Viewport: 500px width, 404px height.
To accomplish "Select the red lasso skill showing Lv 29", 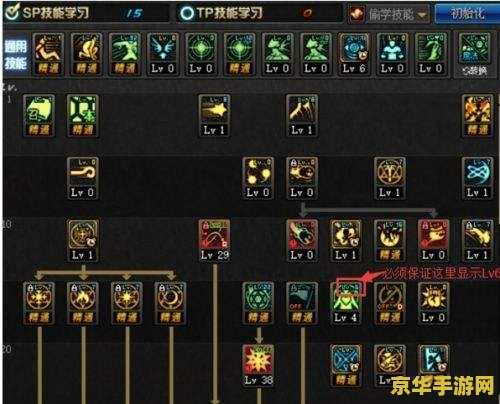I will (x=214, y=240).
